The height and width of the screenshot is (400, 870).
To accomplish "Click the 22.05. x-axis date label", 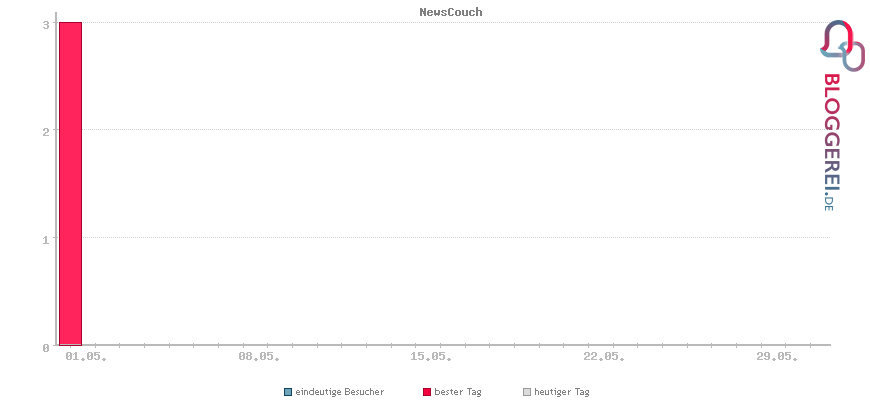I will click(604, 357).
